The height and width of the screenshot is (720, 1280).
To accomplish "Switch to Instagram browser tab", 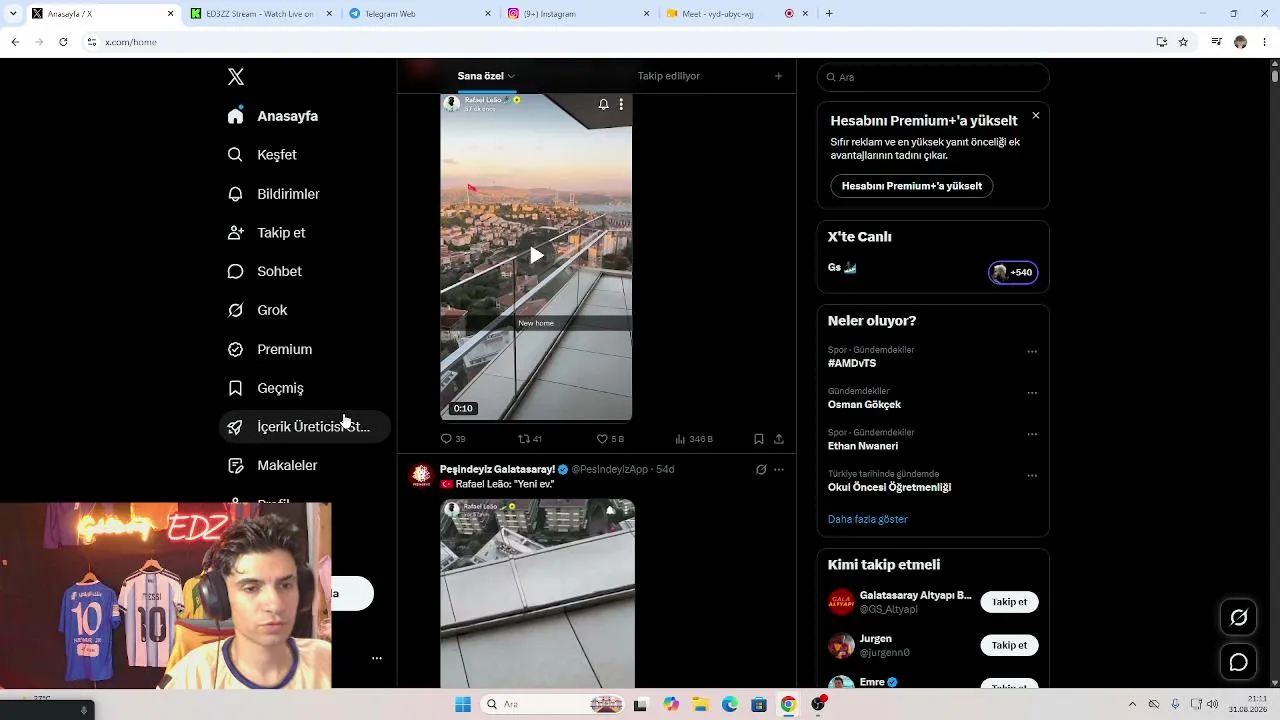I will pos(577,14).
